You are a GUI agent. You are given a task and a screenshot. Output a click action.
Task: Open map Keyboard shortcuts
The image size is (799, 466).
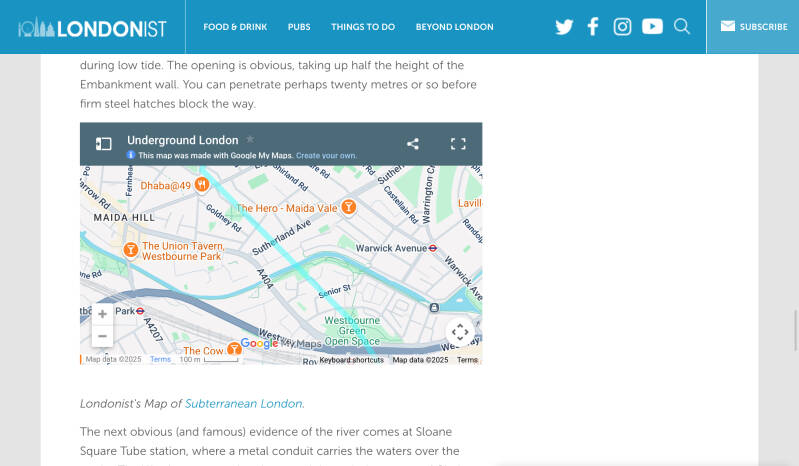click(352, 360)
